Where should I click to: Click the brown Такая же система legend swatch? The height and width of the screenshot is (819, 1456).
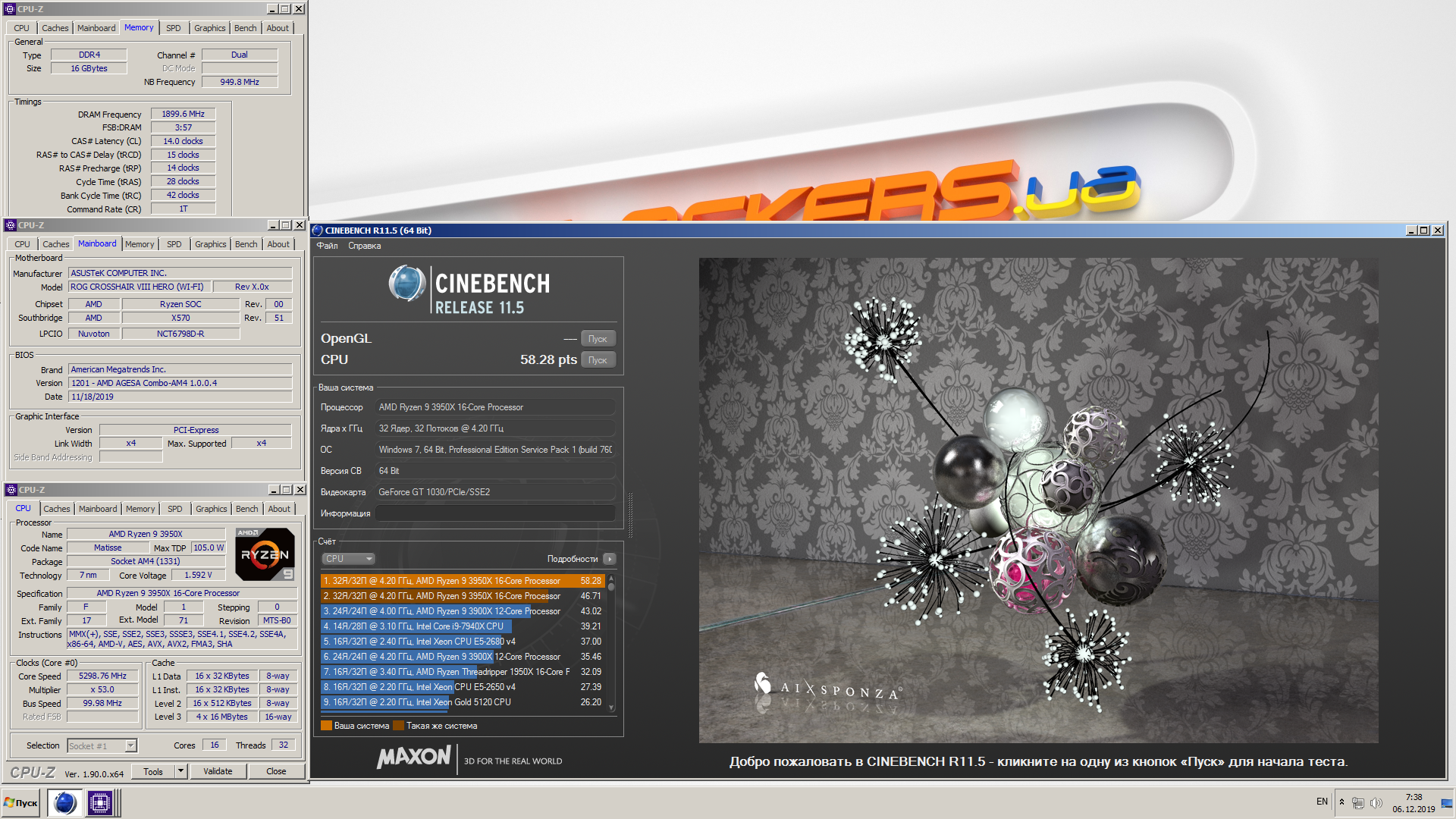(398, 726)
